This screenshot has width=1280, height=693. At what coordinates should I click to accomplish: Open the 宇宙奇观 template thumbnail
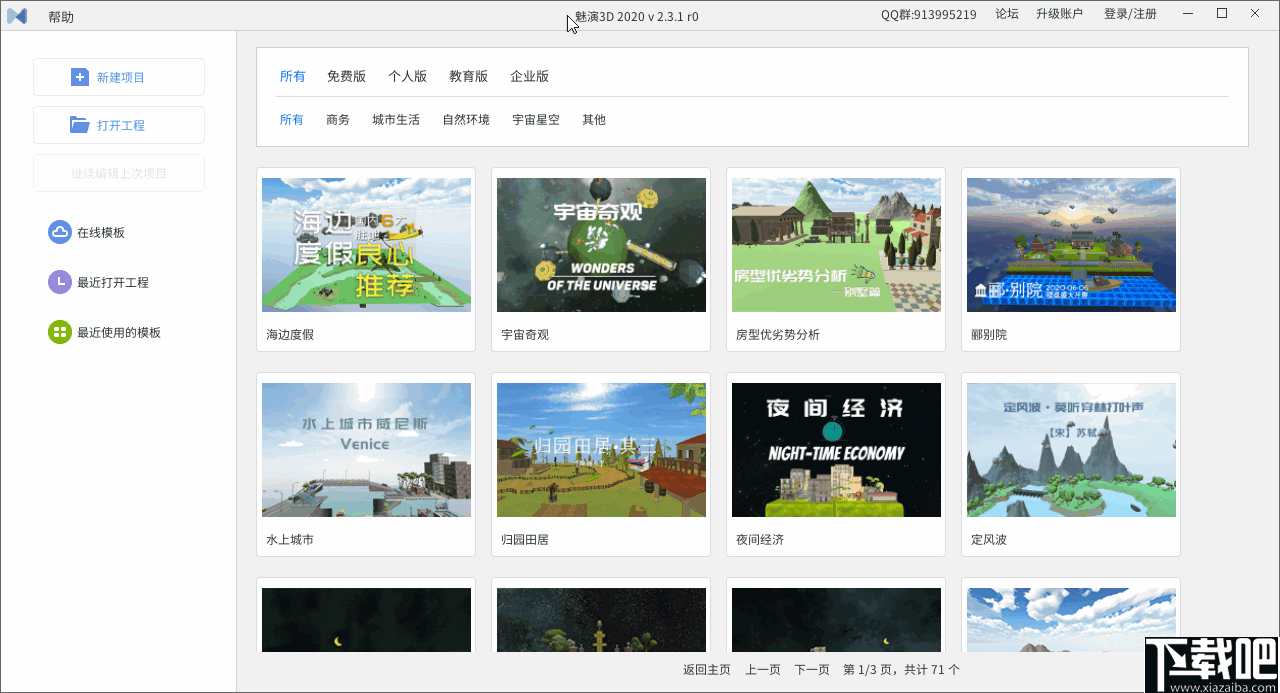[x=601, y=245]
